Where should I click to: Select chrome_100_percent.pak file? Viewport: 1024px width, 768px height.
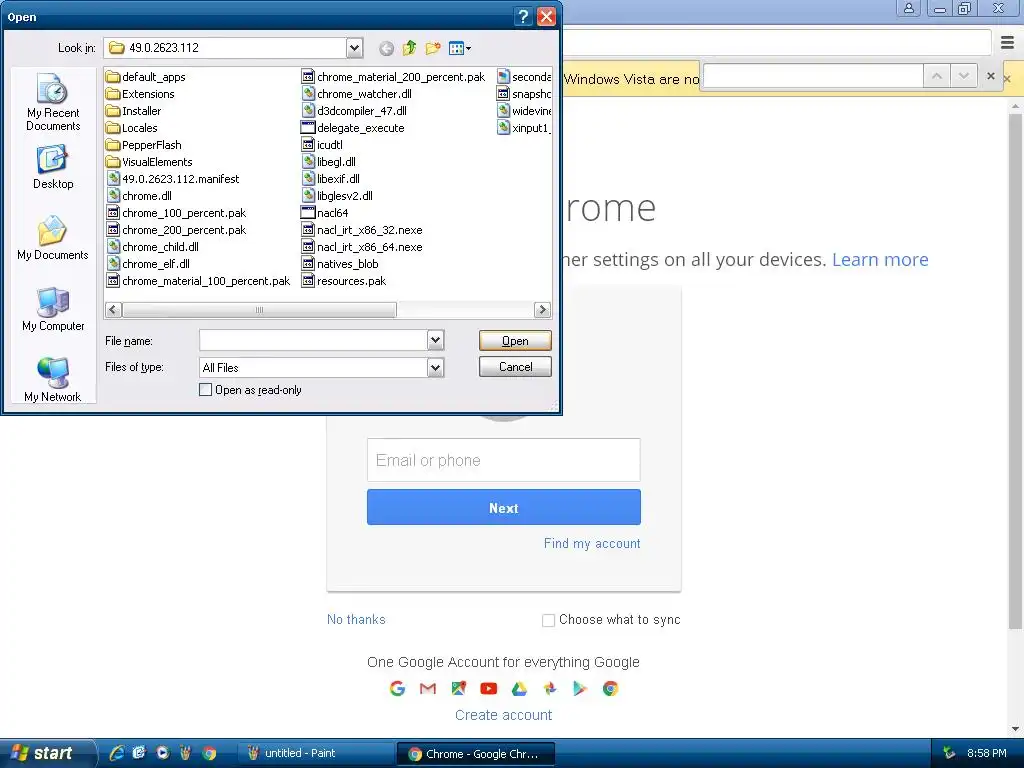pos(176,213)
